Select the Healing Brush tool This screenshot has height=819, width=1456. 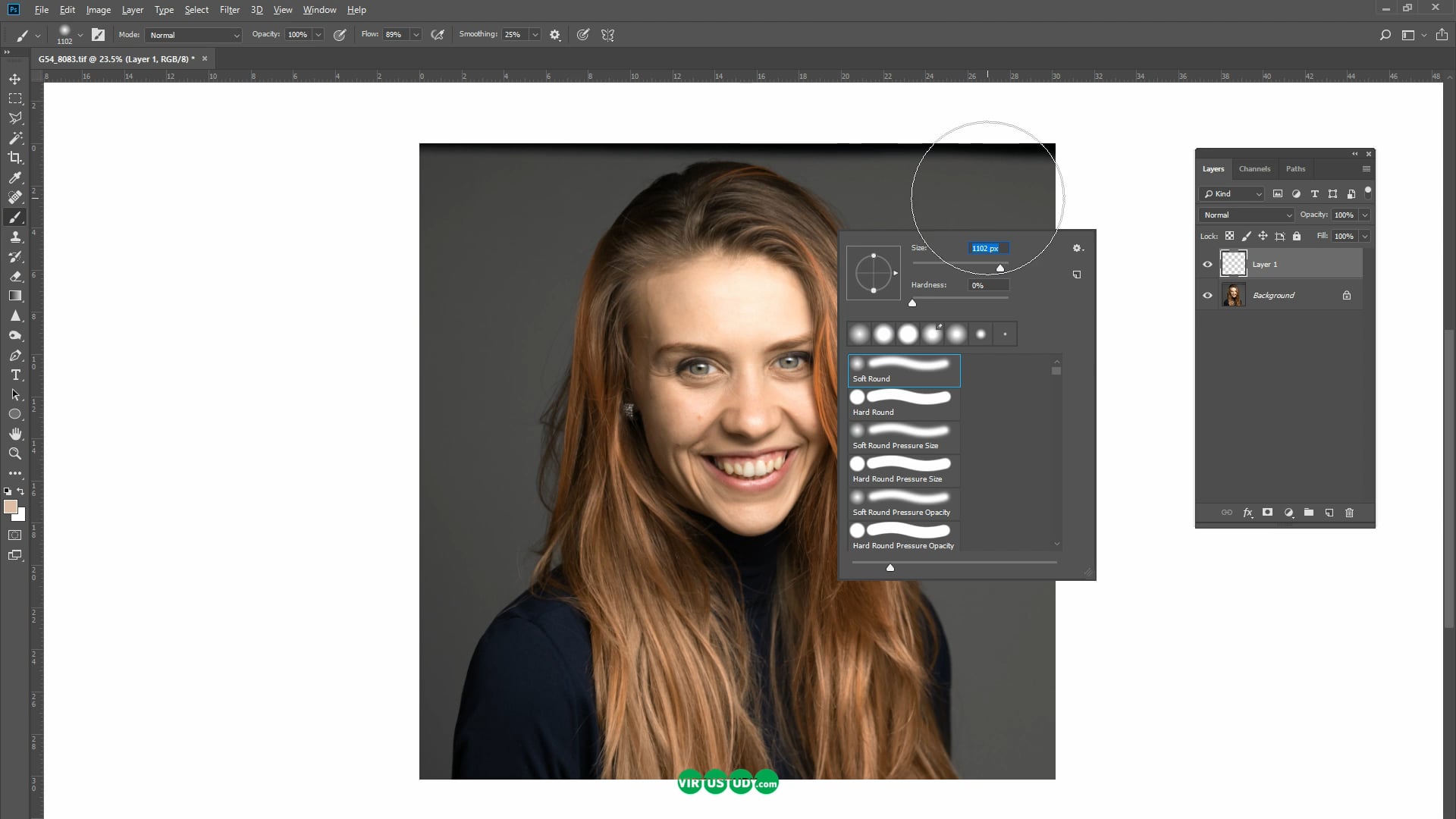coord(15,197)
